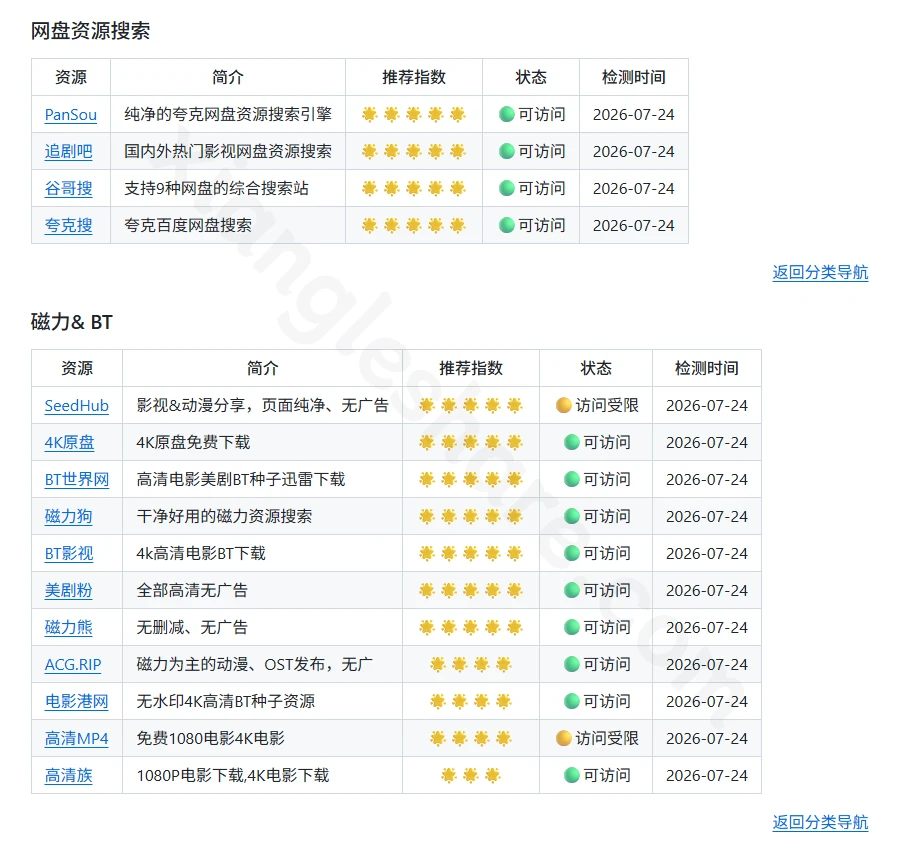Select text 无删减、无广告

click(192, 627)
